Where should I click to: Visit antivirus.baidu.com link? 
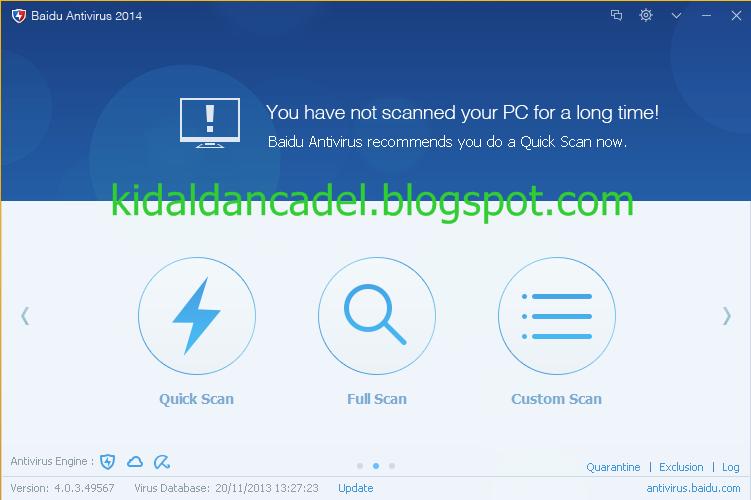tap(693, 488)
